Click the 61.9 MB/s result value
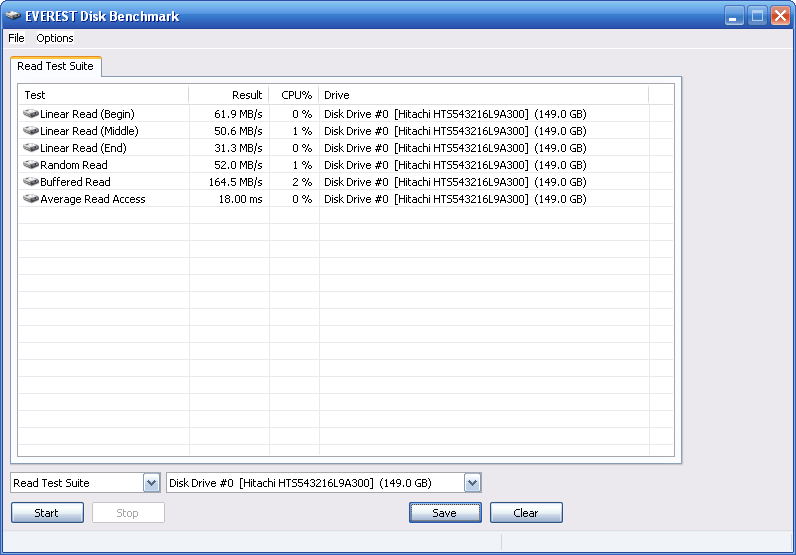The width and height of the screenshot is (796, 555). click(238, 114)
